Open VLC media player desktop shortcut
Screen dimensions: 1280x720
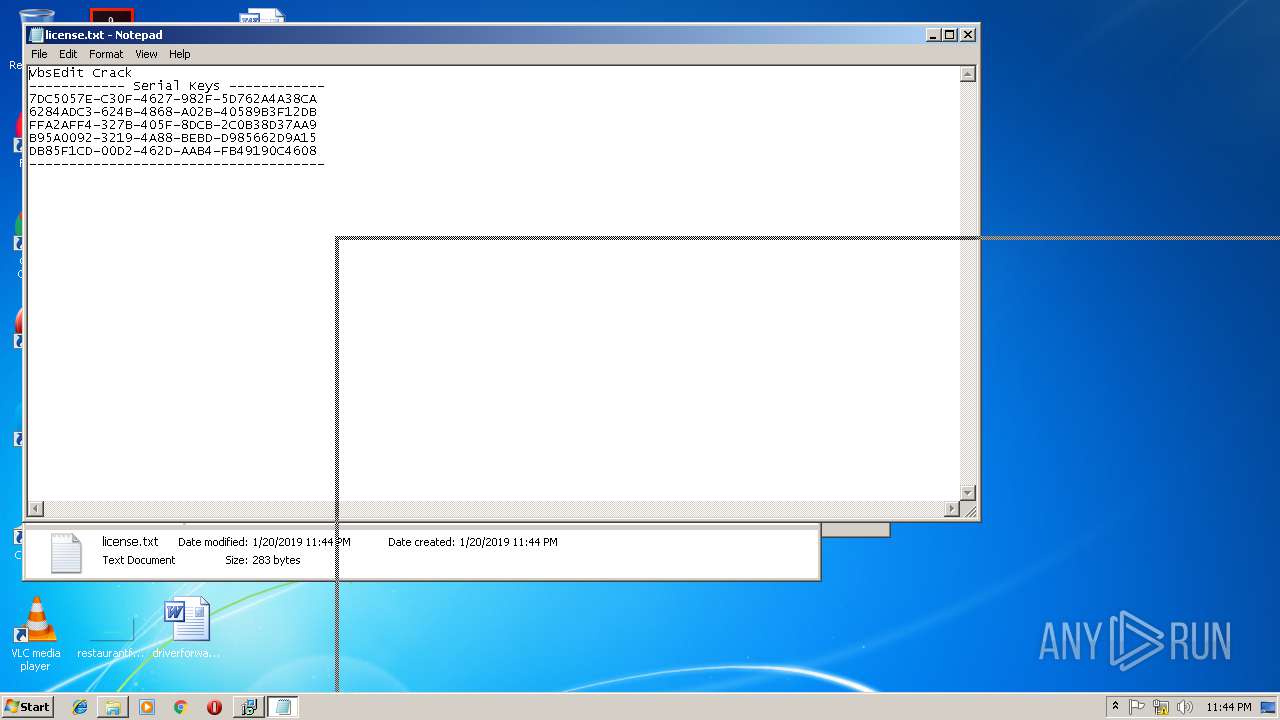(x=36, y=634)
